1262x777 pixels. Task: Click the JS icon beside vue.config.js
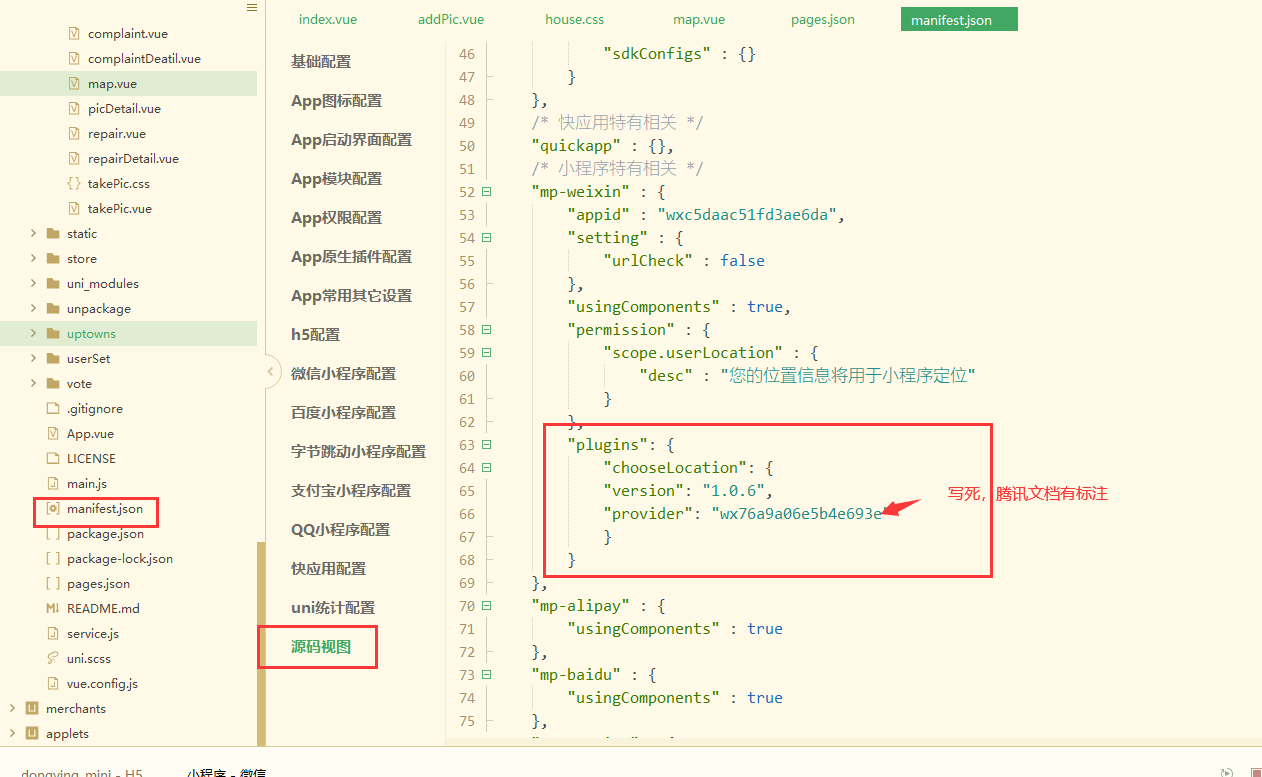pyautogui.click(x=53, y=684)
